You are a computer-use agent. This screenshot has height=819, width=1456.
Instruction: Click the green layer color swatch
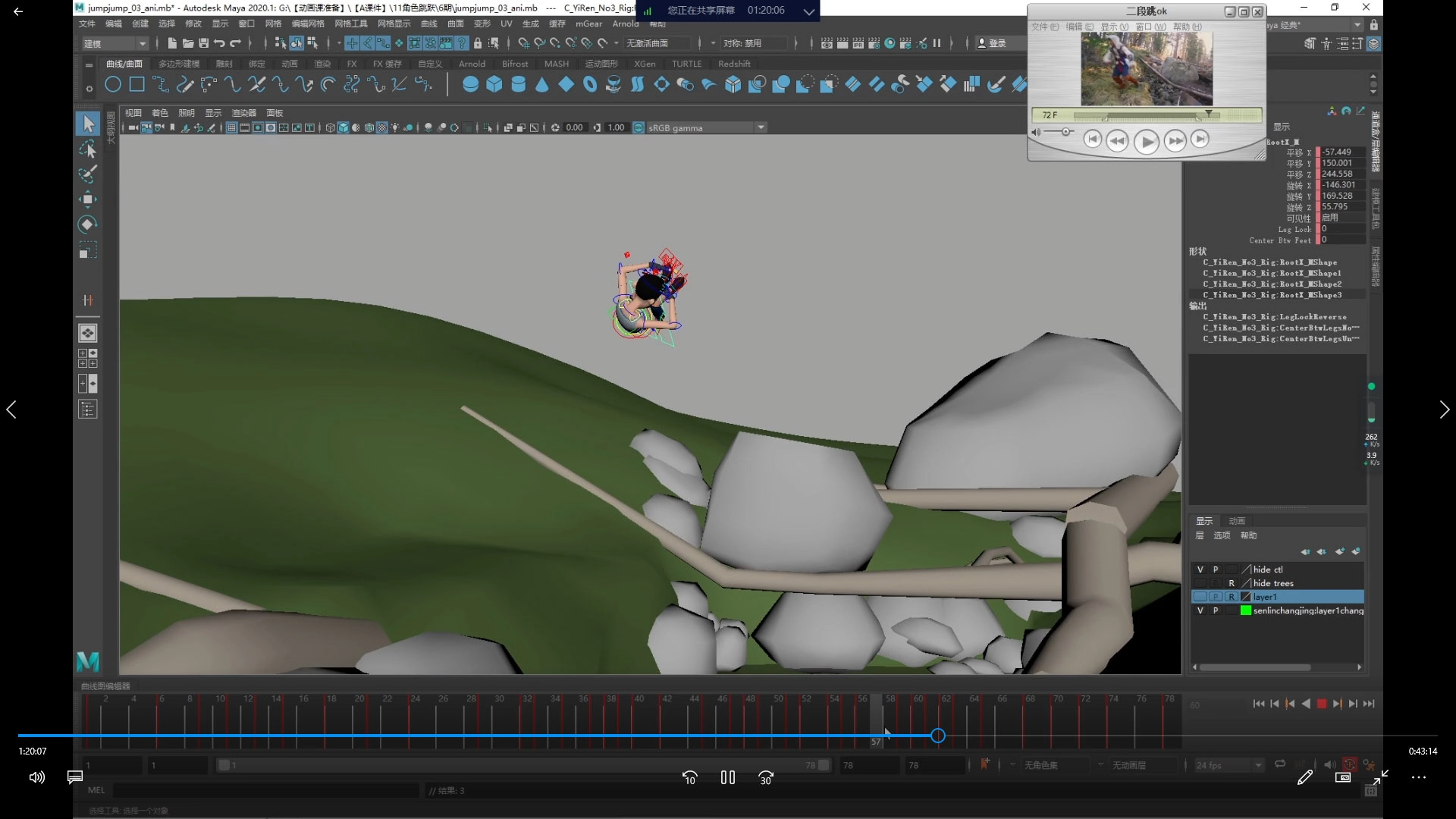[1245, 610]
